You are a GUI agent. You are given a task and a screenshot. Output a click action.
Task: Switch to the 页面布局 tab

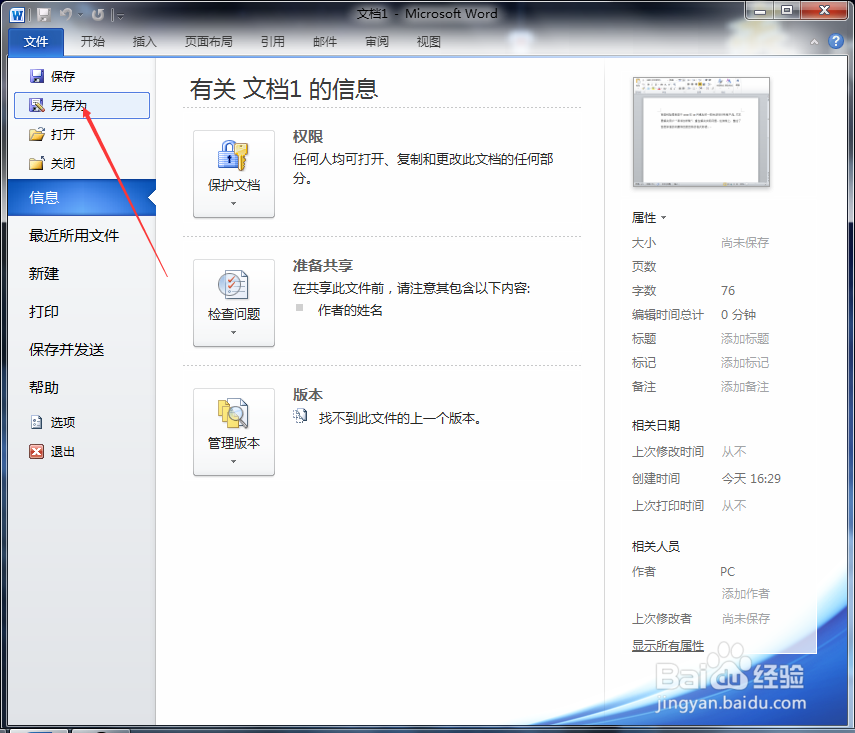209,42
